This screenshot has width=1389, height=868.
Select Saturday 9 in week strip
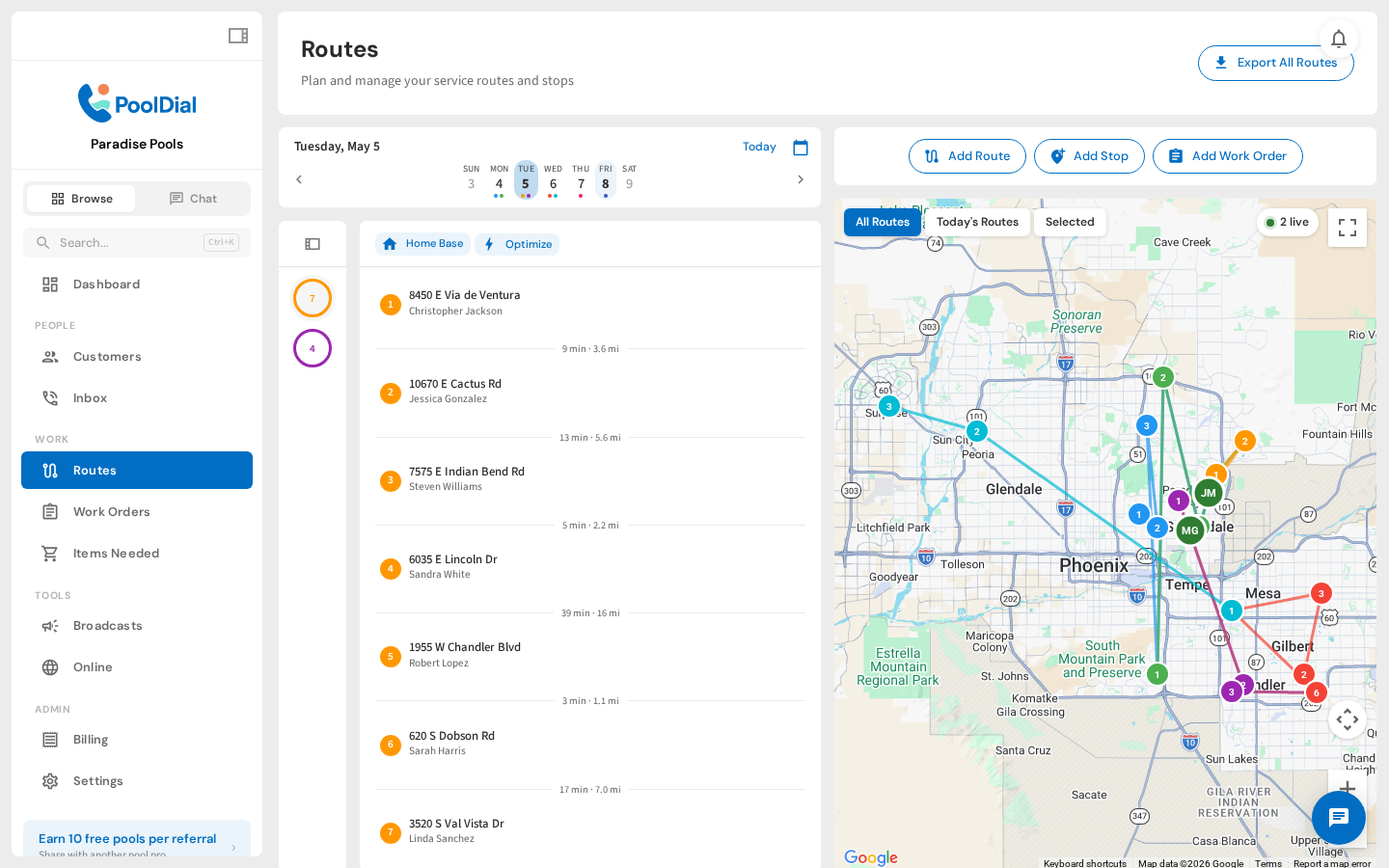630,180
